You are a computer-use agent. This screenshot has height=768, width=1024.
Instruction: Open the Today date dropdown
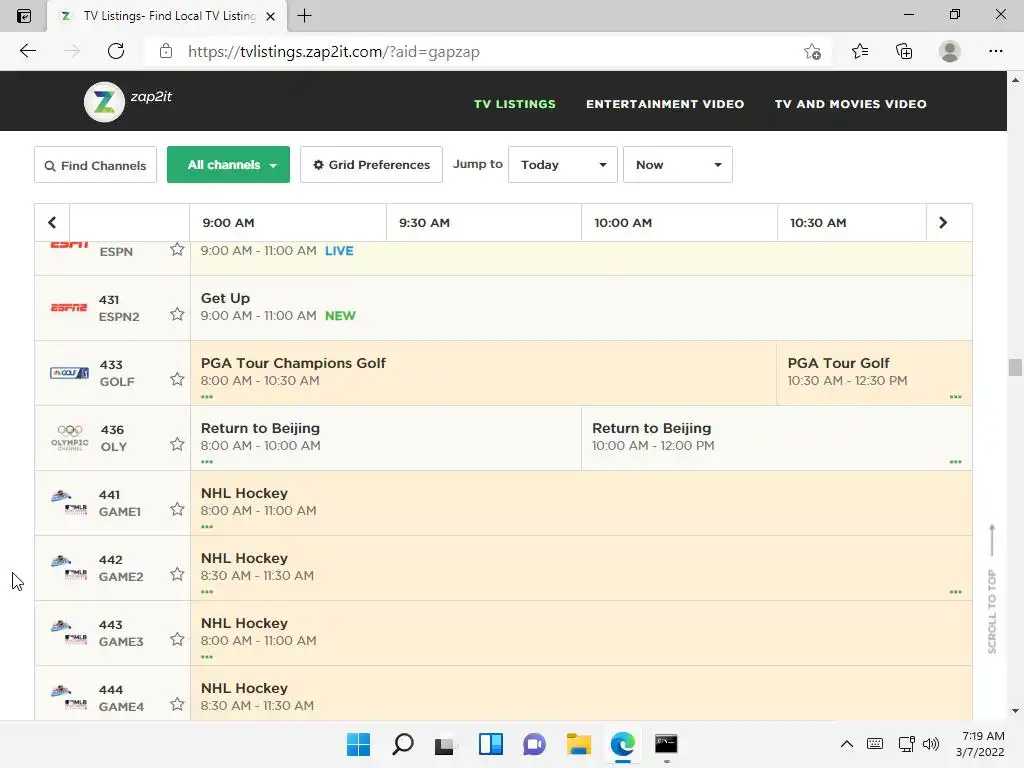(x=562, y=165)
